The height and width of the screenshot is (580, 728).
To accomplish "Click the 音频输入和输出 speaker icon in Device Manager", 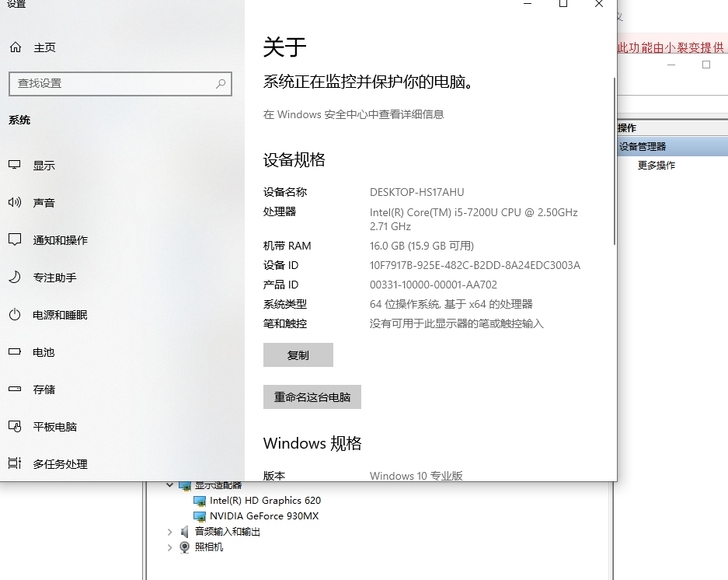I will coord(184,532).
